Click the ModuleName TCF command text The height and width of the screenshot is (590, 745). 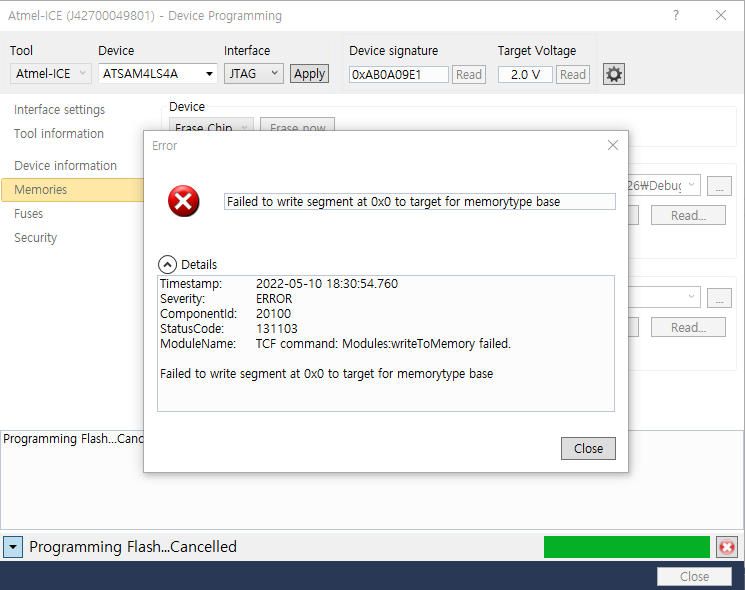point(383,343)
